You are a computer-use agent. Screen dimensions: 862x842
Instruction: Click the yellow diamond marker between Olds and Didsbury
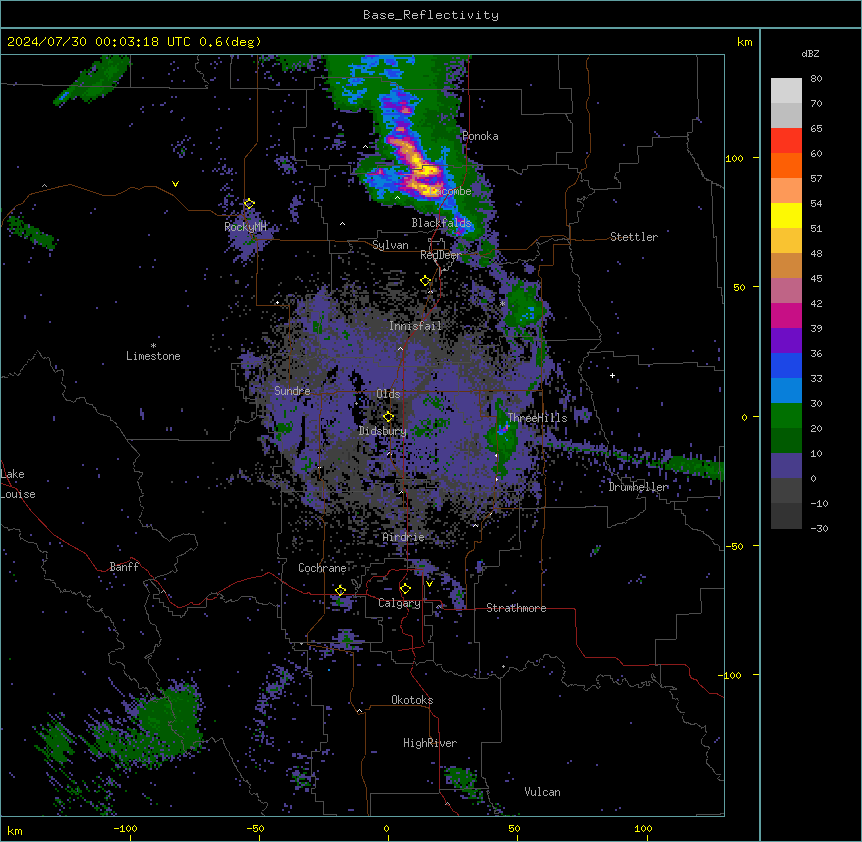(x=388, y=417)
